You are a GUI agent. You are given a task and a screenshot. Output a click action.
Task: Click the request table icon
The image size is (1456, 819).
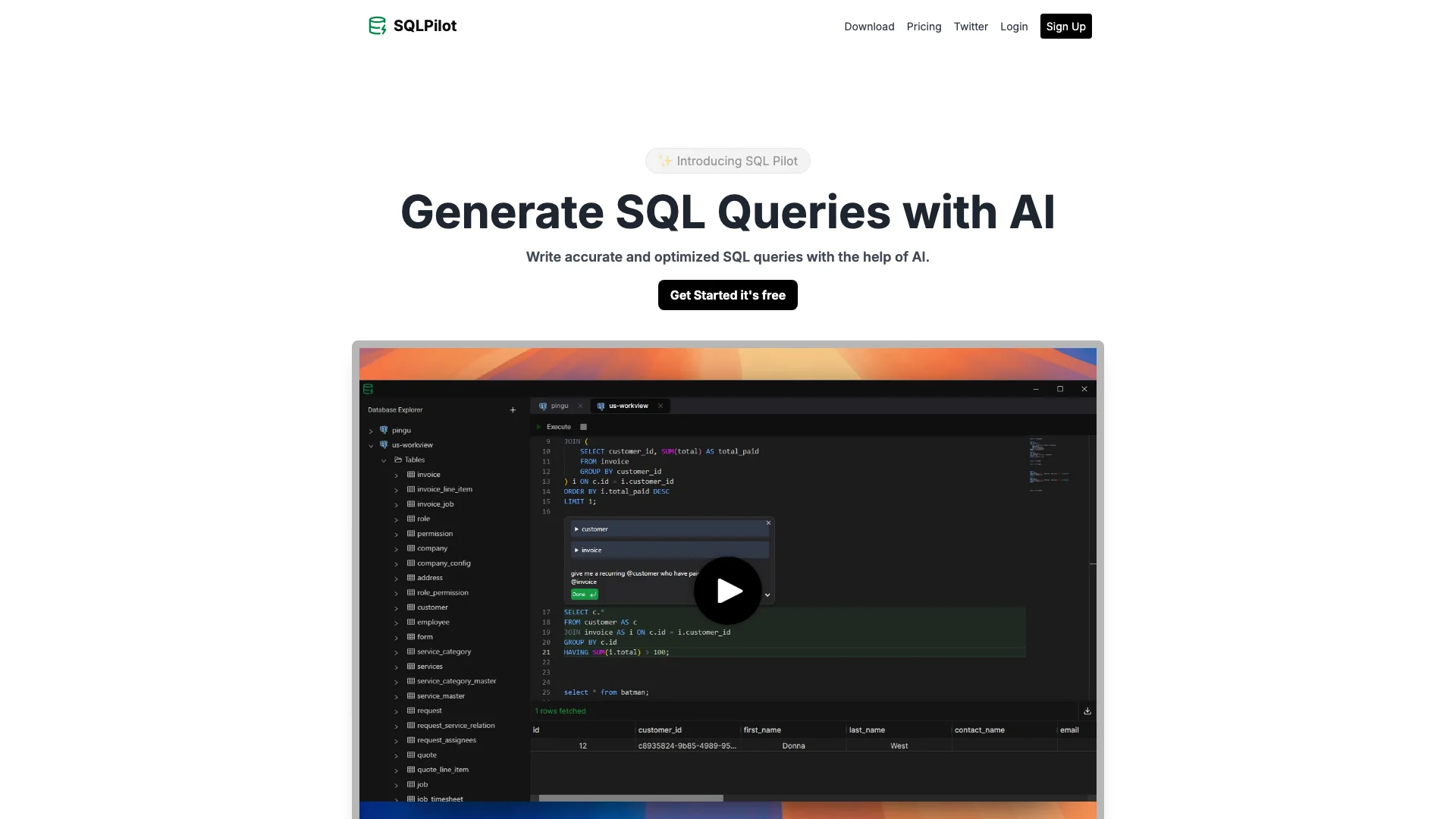[x=411, y=711]
